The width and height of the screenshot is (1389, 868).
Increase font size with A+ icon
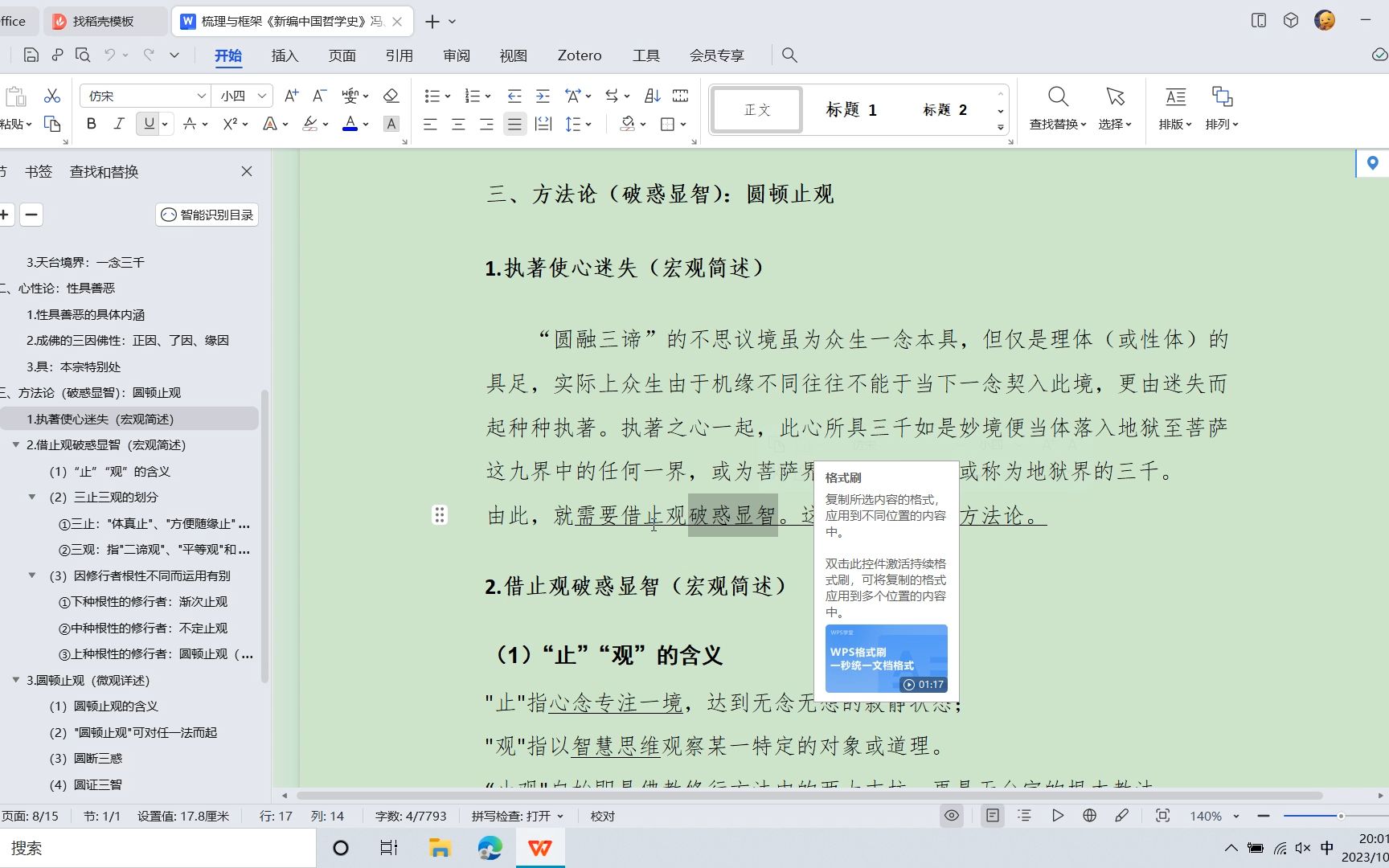click(x=292, y=96)
